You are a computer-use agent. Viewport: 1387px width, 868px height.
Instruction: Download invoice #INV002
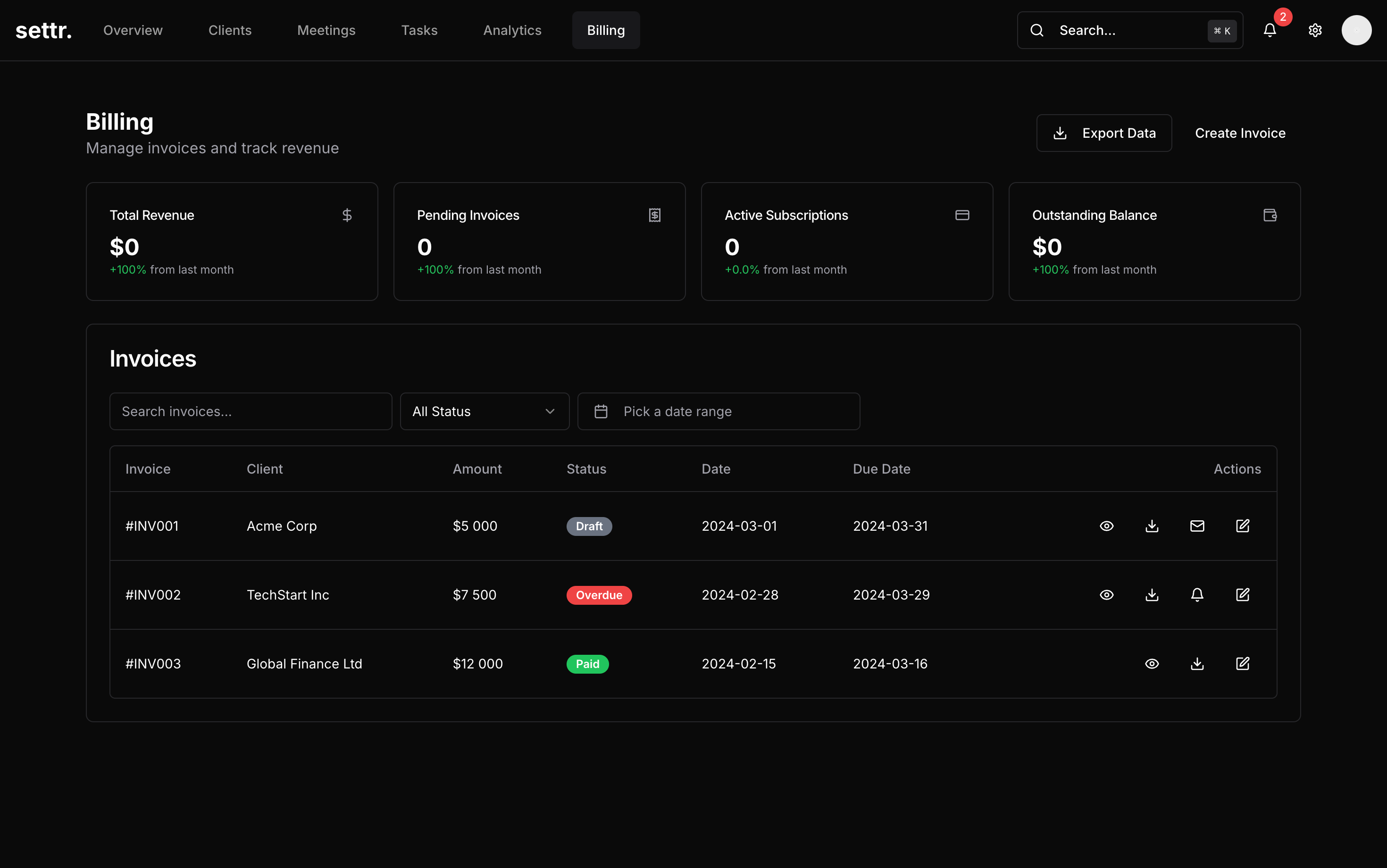pos(1152,595)
